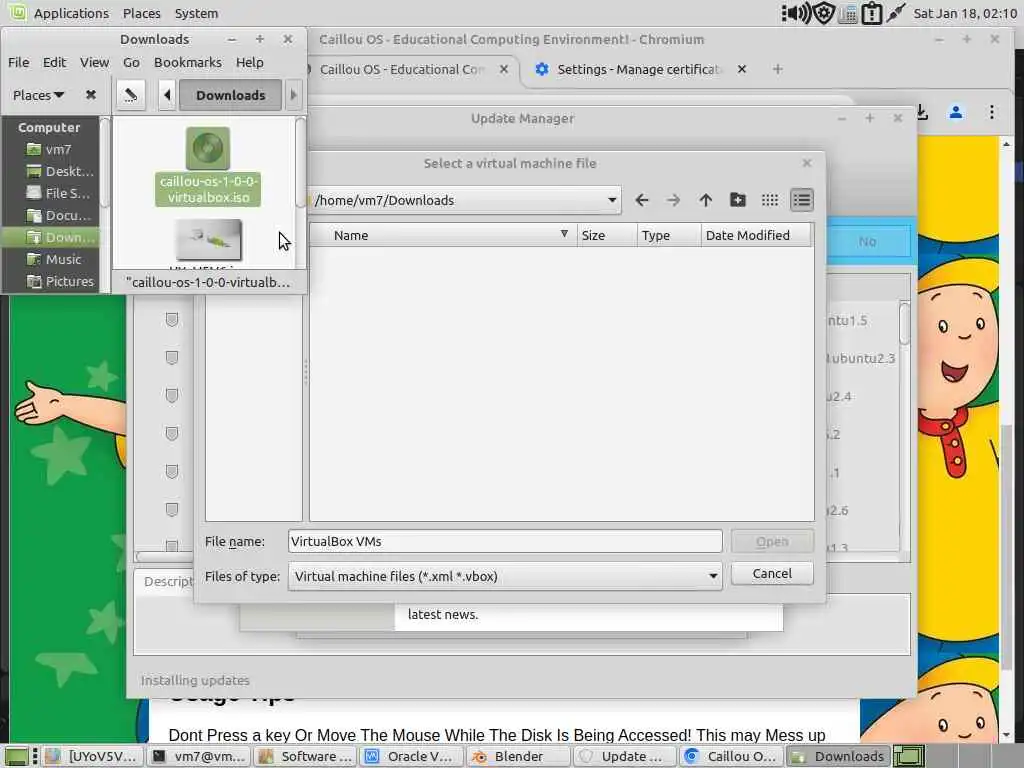The image size is (1024, 768).
Task: Close the Caillou OS browser tab
Action: tap(504, 69)
